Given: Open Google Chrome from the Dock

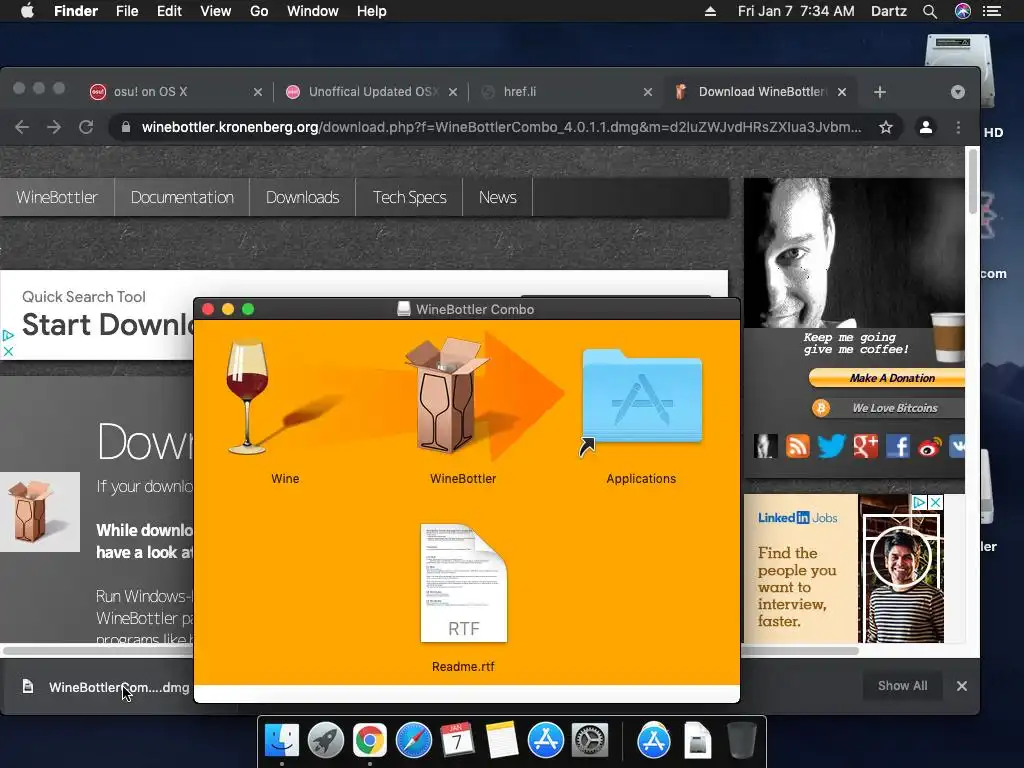Looking at the screenshot, I should tap(370, 741).
